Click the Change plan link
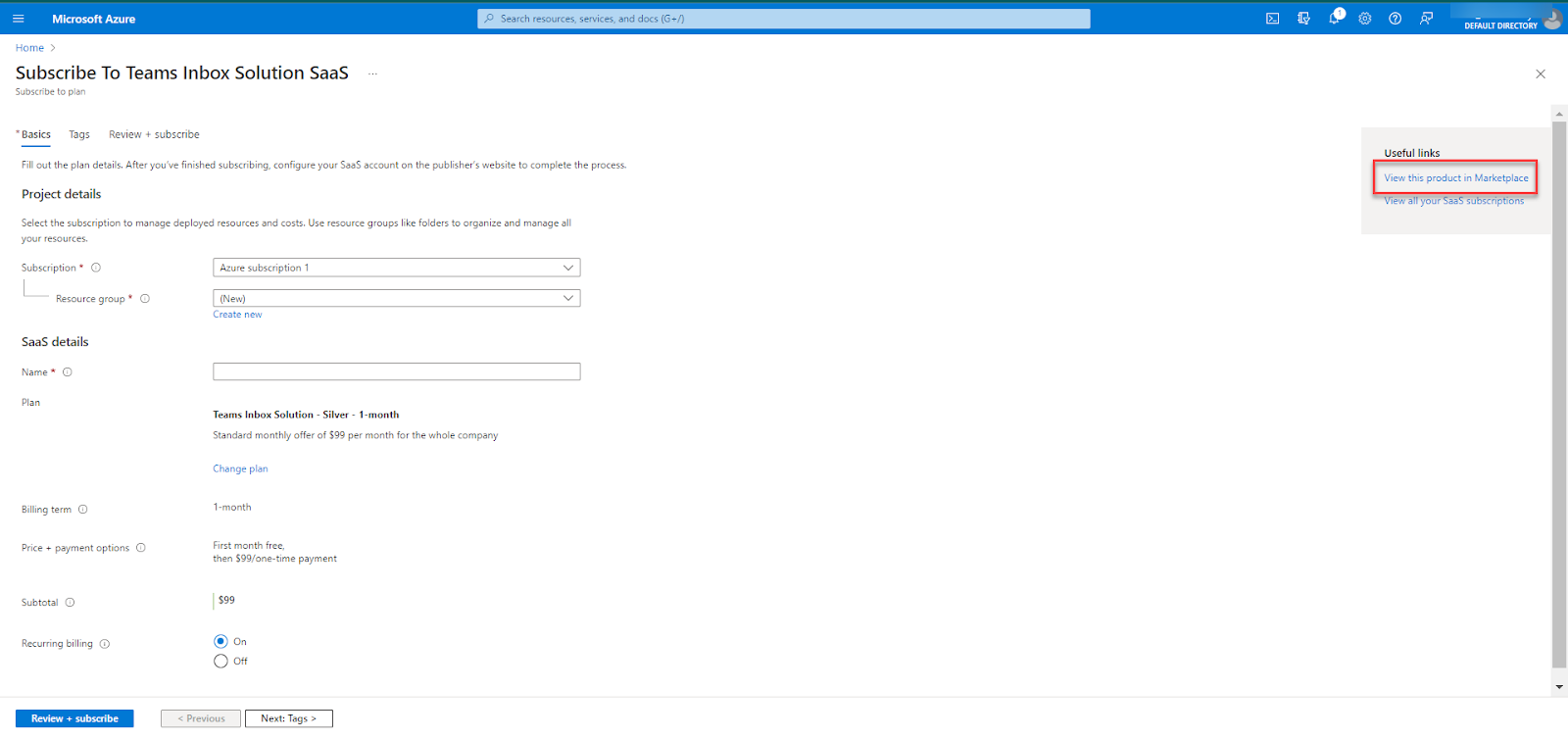Viewport: 1568px width, 739px height. (240, 468)
